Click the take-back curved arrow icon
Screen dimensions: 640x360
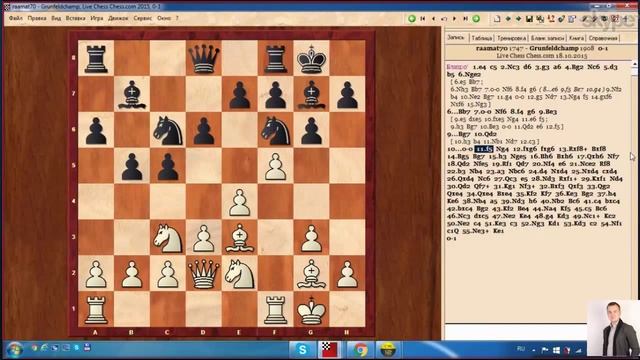tap(444, 19)
